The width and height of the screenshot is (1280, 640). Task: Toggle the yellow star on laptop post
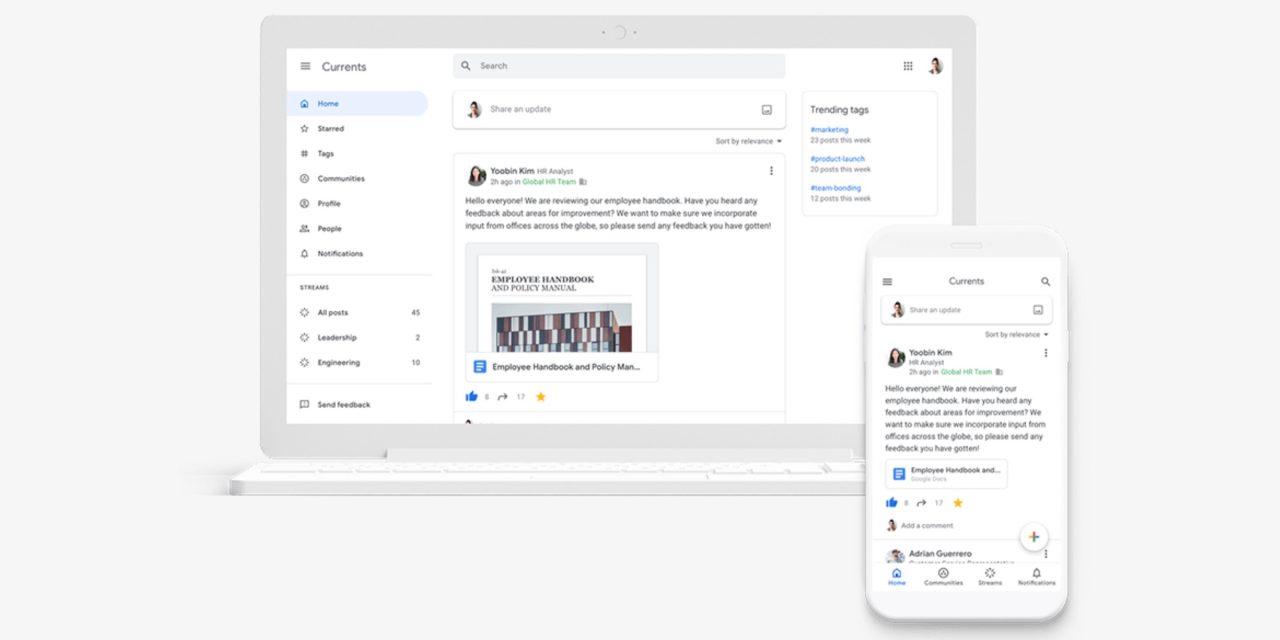[541, 397]
